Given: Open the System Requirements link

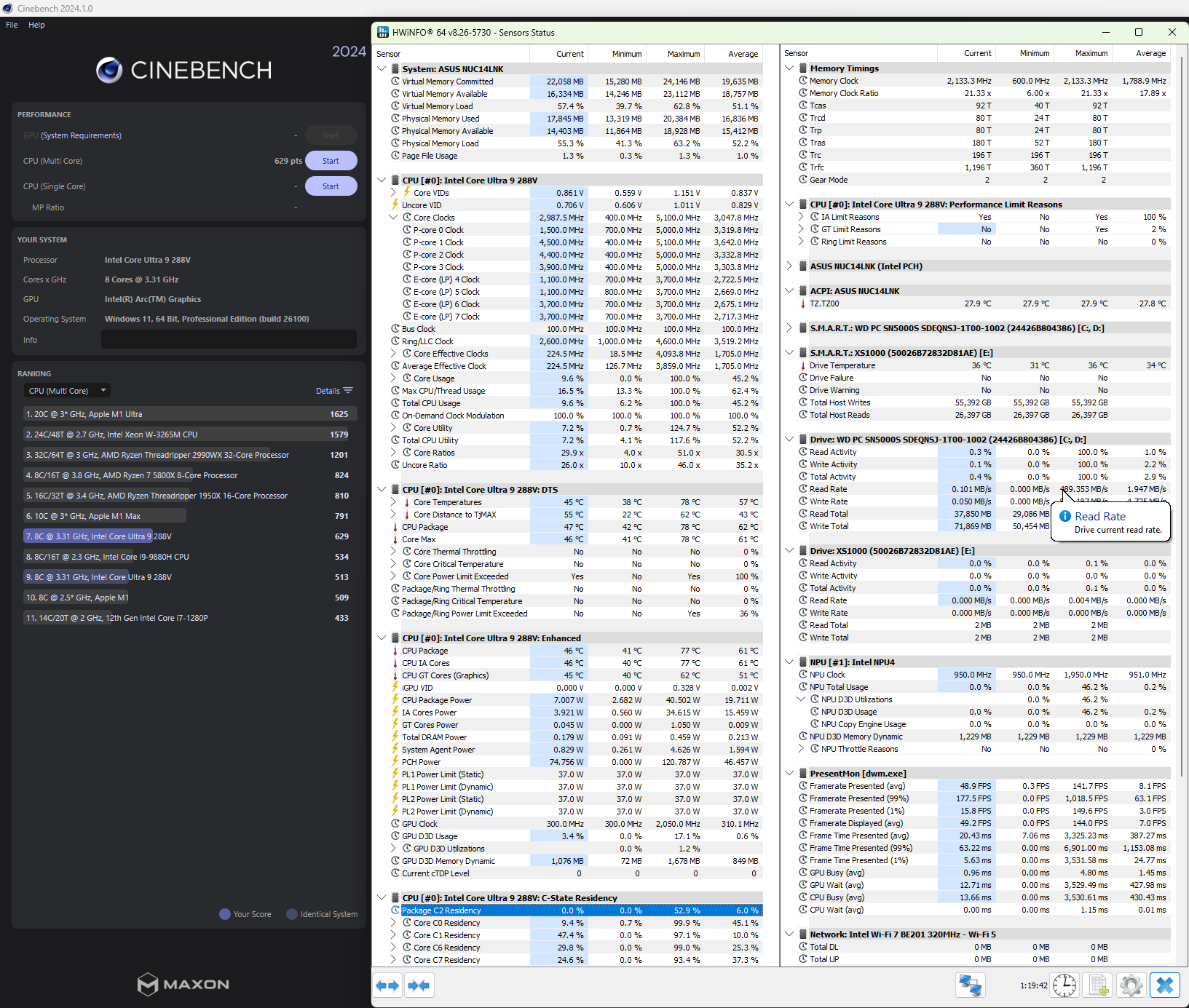Looking at the screenshot, I should coord(81,135).
